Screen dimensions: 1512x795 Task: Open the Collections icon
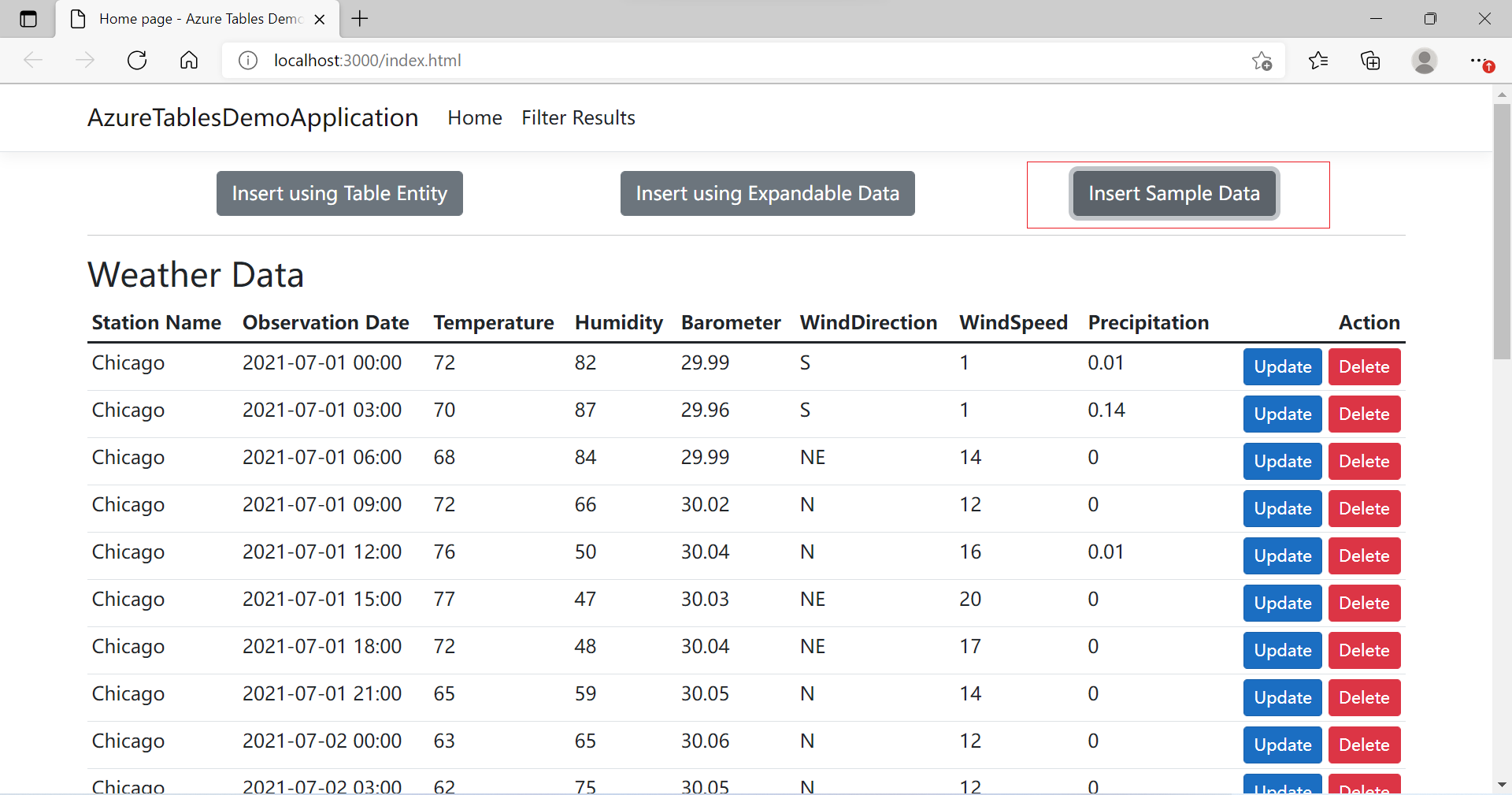tap(1370, 61)
